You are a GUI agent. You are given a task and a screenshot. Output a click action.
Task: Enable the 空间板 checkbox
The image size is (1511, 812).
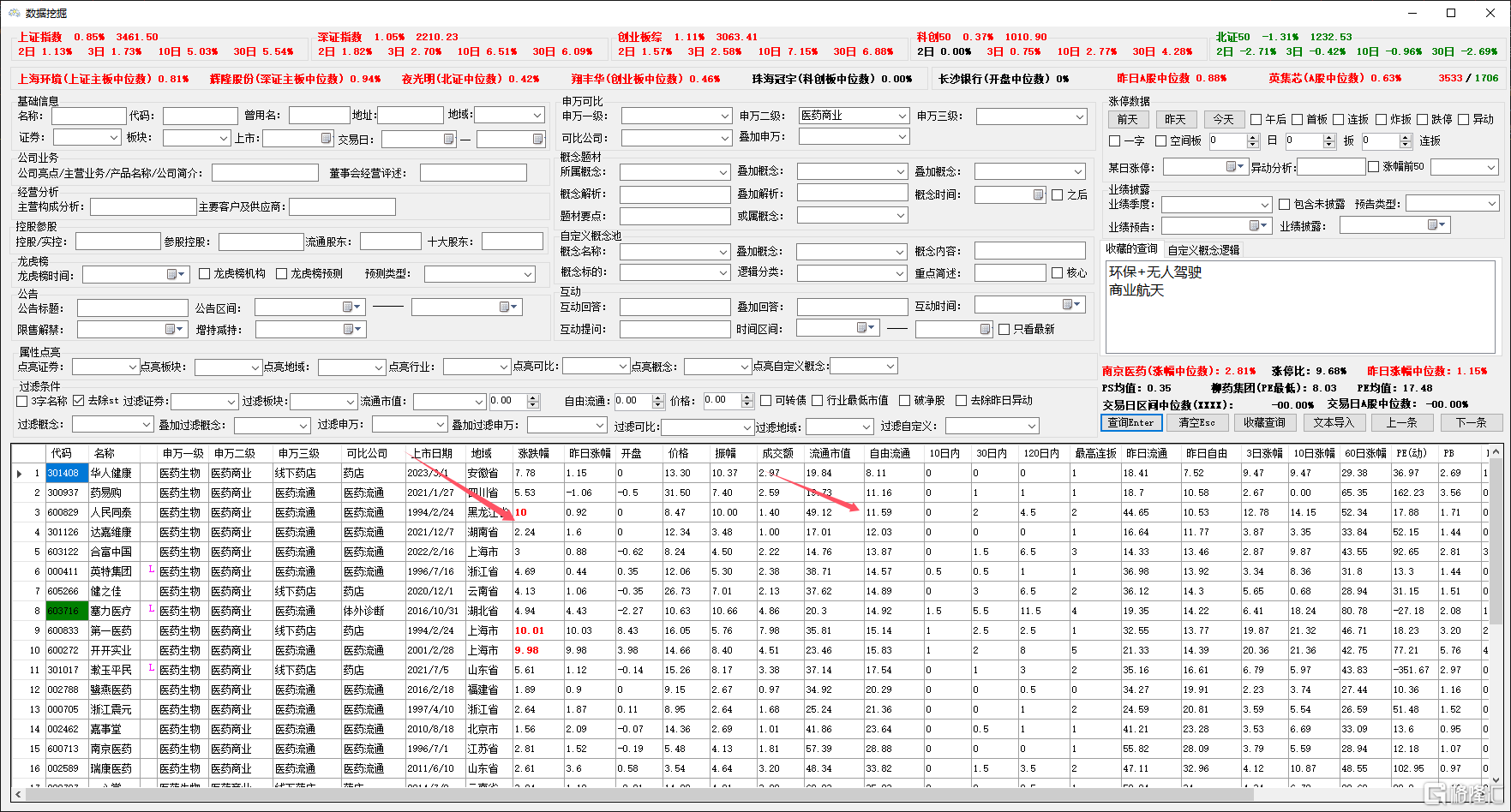coord(1161,140)
